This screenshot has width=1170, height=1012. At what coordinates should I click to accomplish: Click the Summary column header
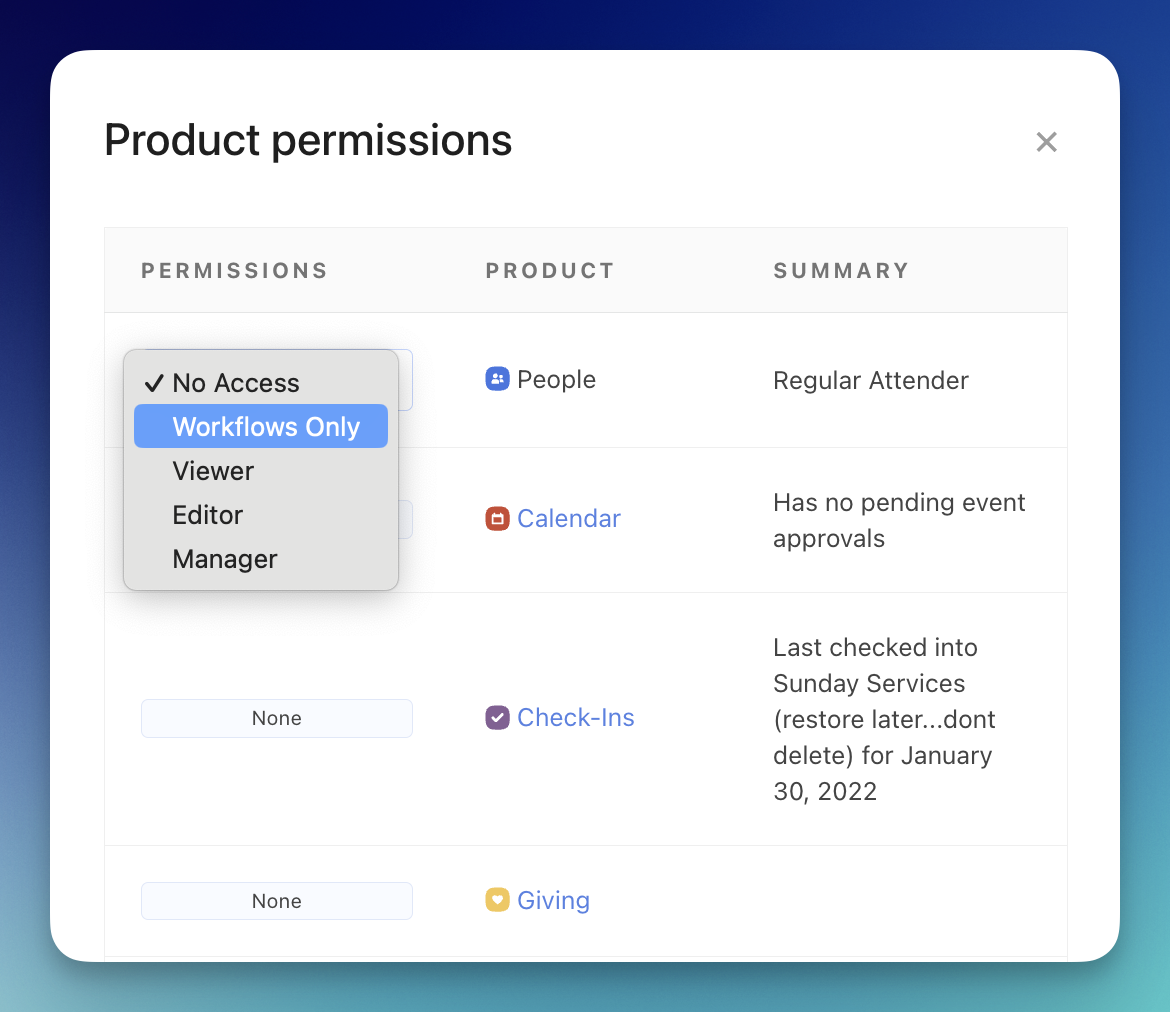coord(841,271)
